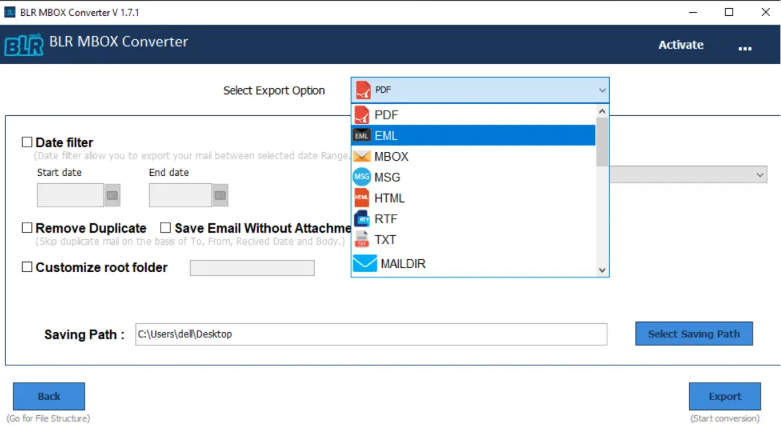Click the Select Saving Path button
This screenshot has width=781, height=427.
tap(694, 334)
